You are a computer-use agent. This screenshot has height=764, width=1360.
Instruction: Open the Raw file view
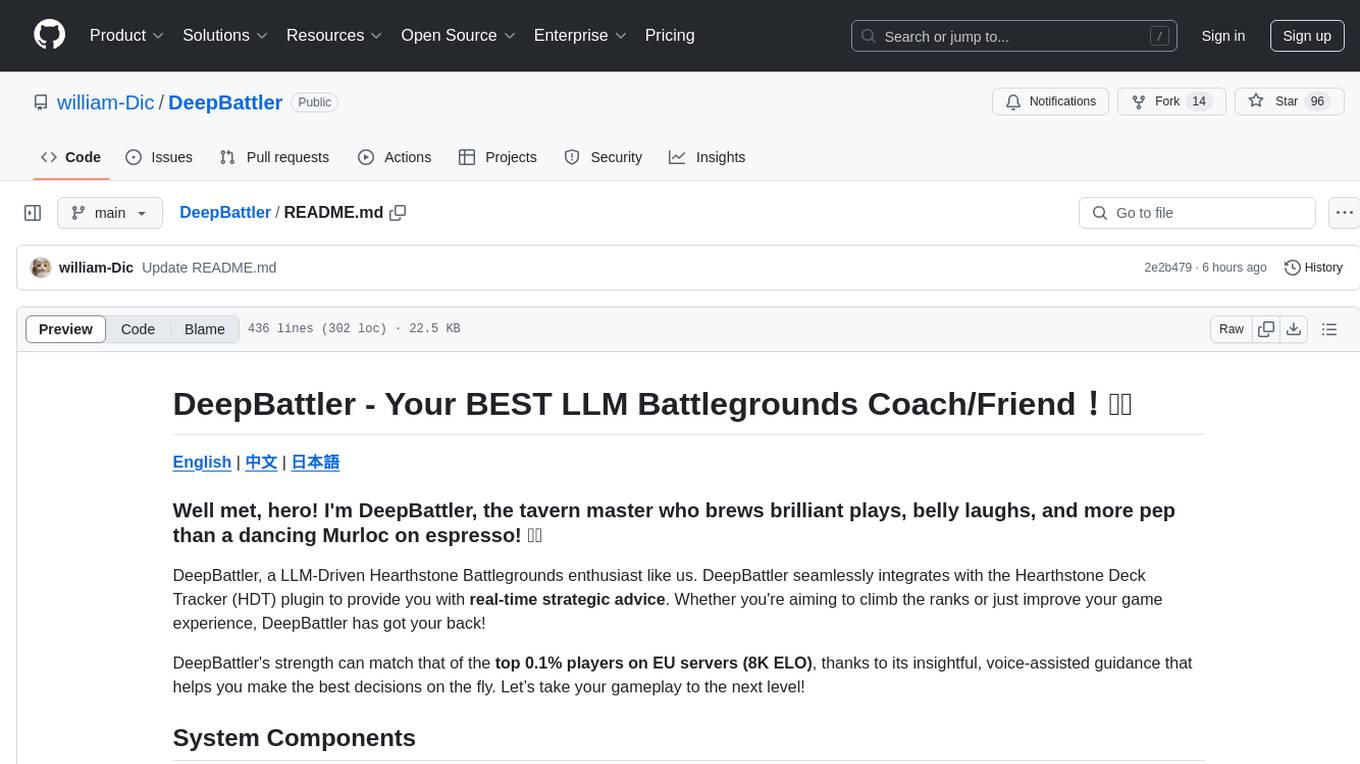click(1231, 329)
